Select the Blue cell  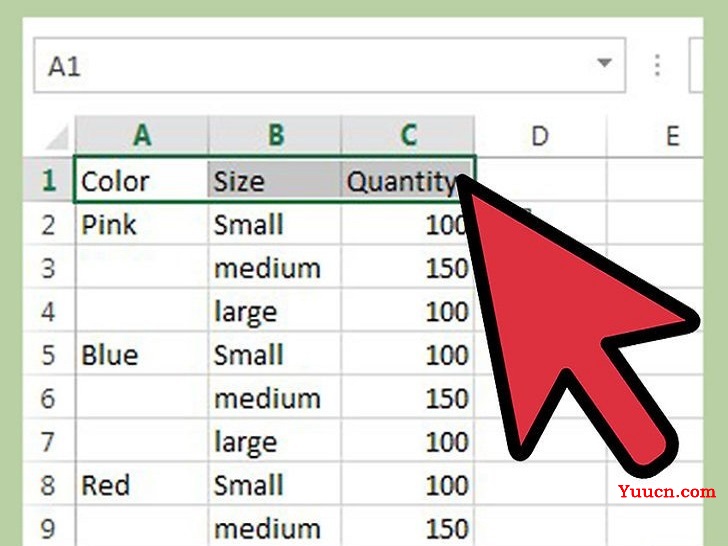(141, 355)
